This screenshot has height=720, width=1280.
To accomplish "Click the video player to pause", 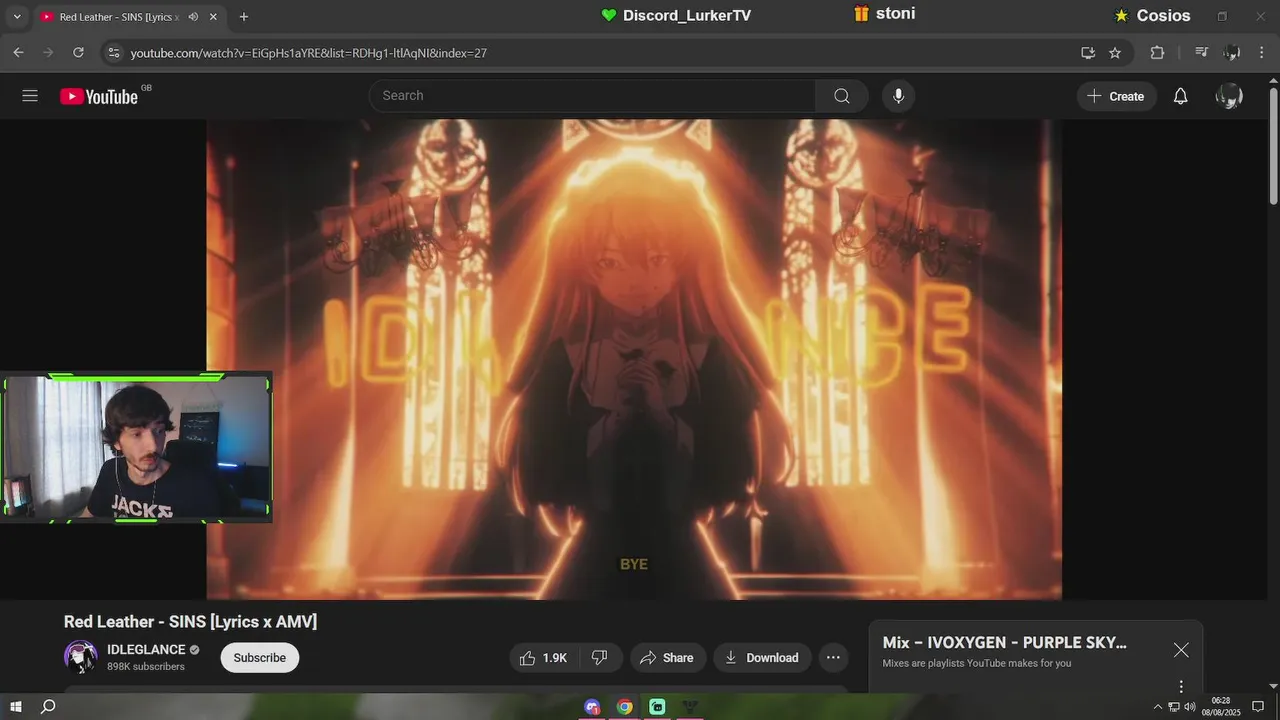I will pos(634,359).
